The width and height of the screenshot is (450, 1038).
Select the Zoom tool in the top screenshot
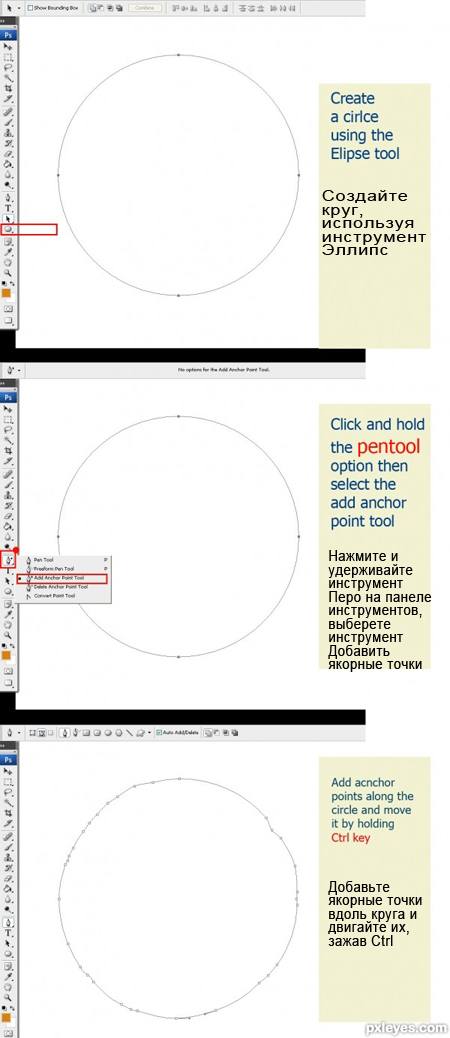point(9,271)
